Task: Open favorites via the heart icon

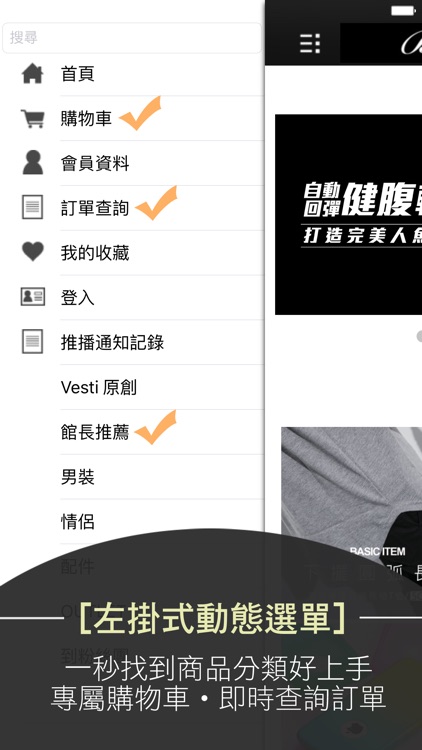Action: 33,252
